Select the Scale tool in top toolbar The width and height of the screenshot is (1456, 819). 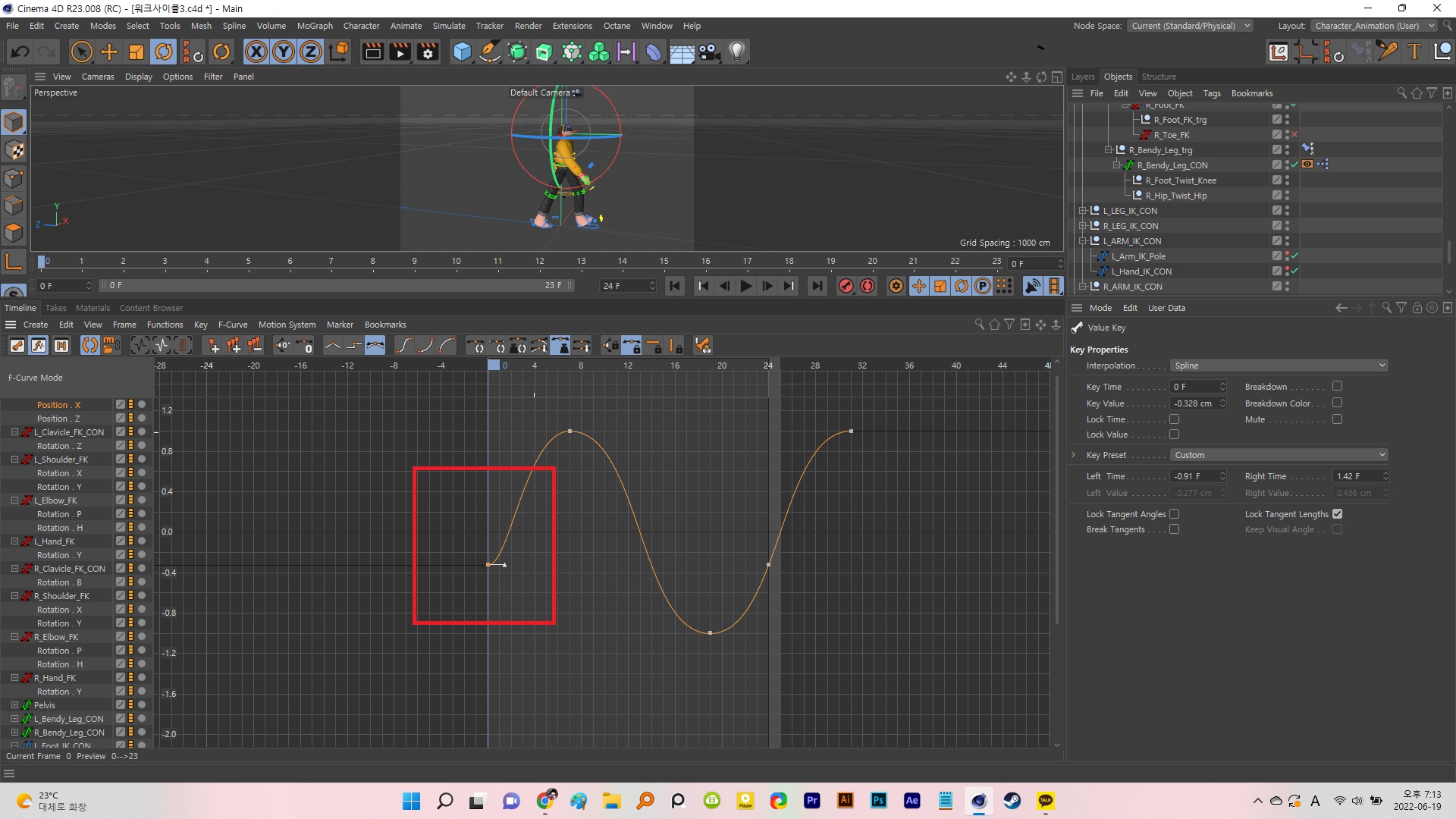pyautogui.click(x=136, y=52)
